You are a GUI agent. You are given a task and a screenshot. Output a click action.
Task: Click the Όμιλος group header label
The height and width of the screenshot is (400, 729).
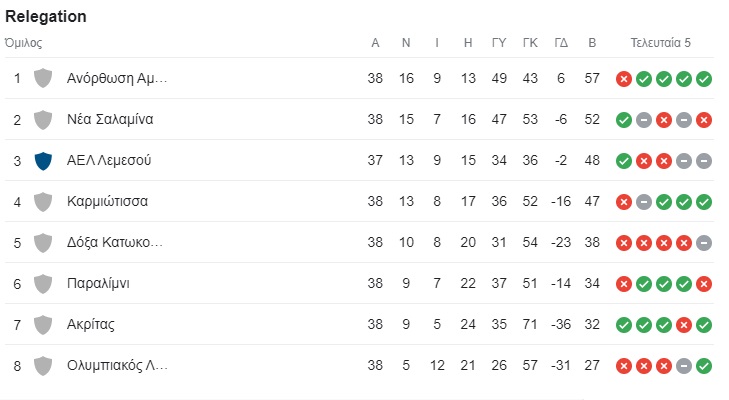coord(23,43)
